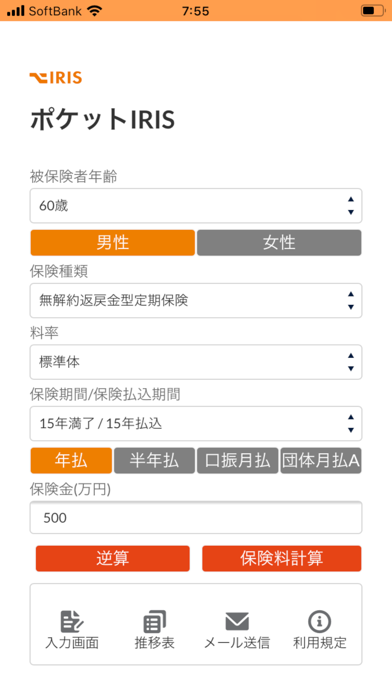This screenshot has height=696, width=392.
Task: Tap the メール送信 envelope icon
Action: (237, 621)
